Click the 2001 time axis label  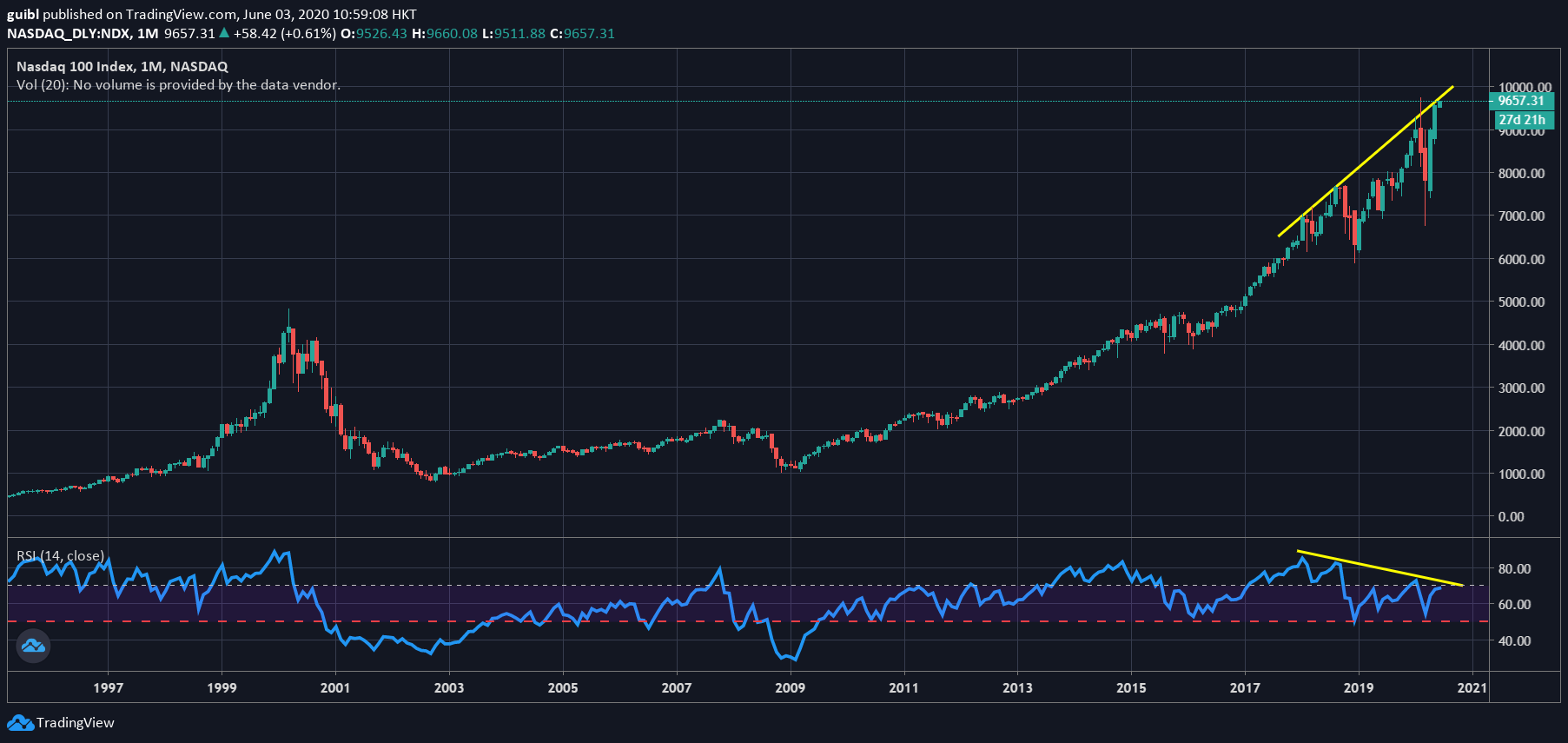[335, 687]
